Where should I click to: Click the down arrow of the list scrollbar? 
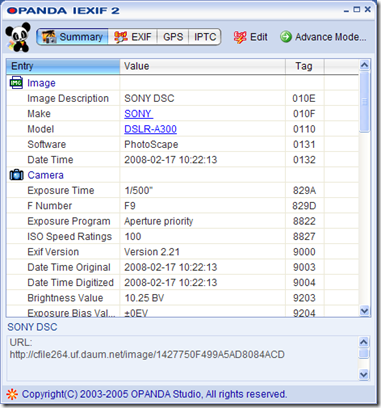pyautogui.click(x=365, y=311)
